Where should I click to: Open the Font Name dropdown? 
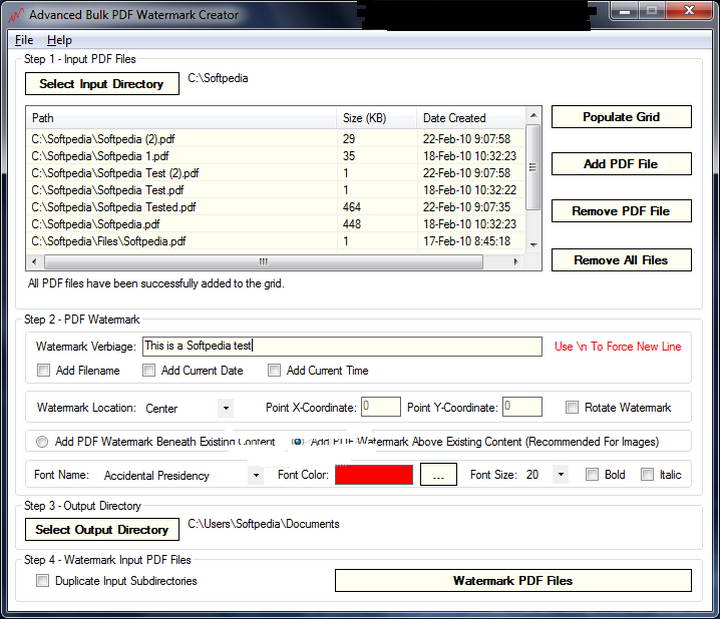[x=256, y=475]
